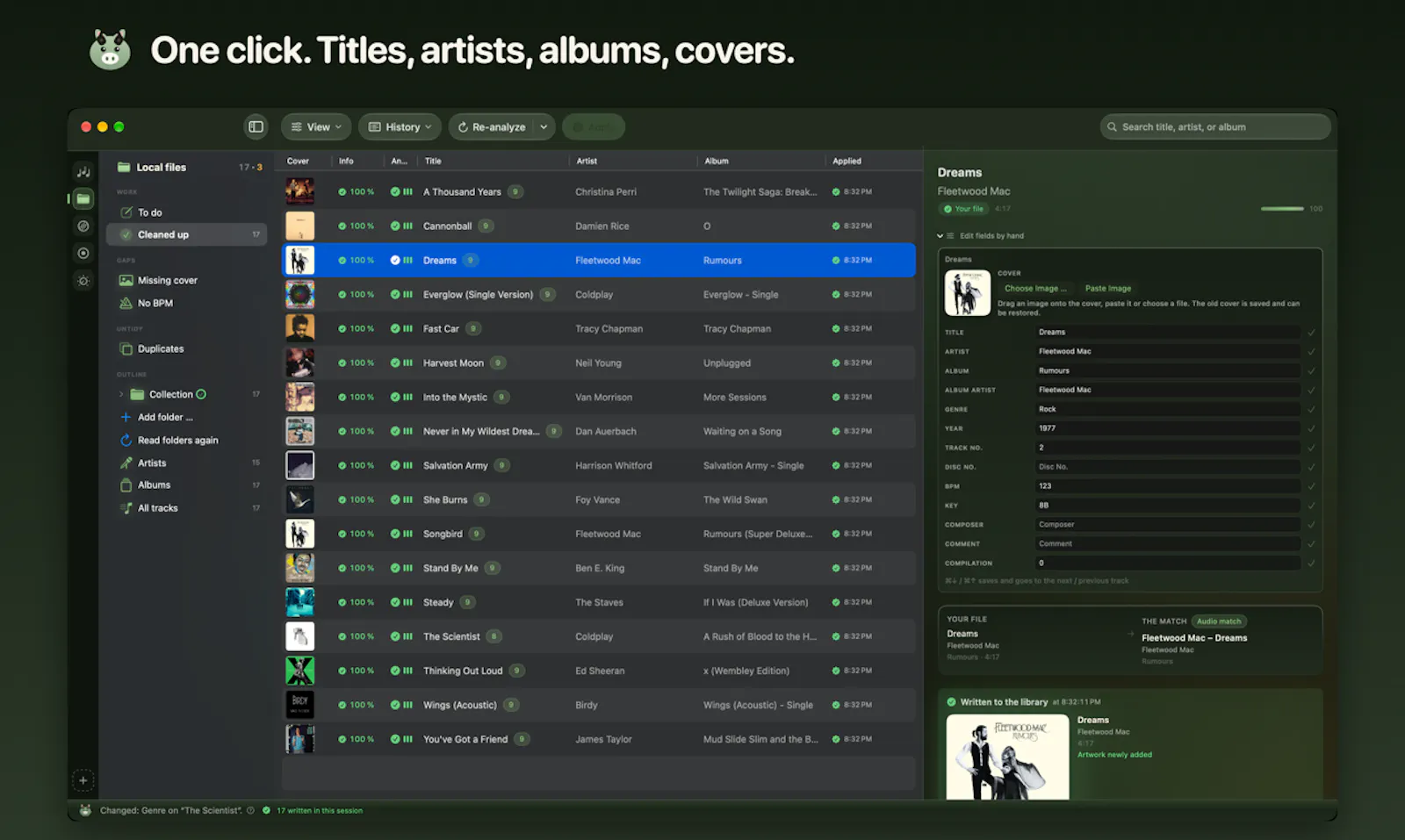This screenshot has height=840, width=1405.
Task: Open the View dropdown menu
Action: click(316, 127)
